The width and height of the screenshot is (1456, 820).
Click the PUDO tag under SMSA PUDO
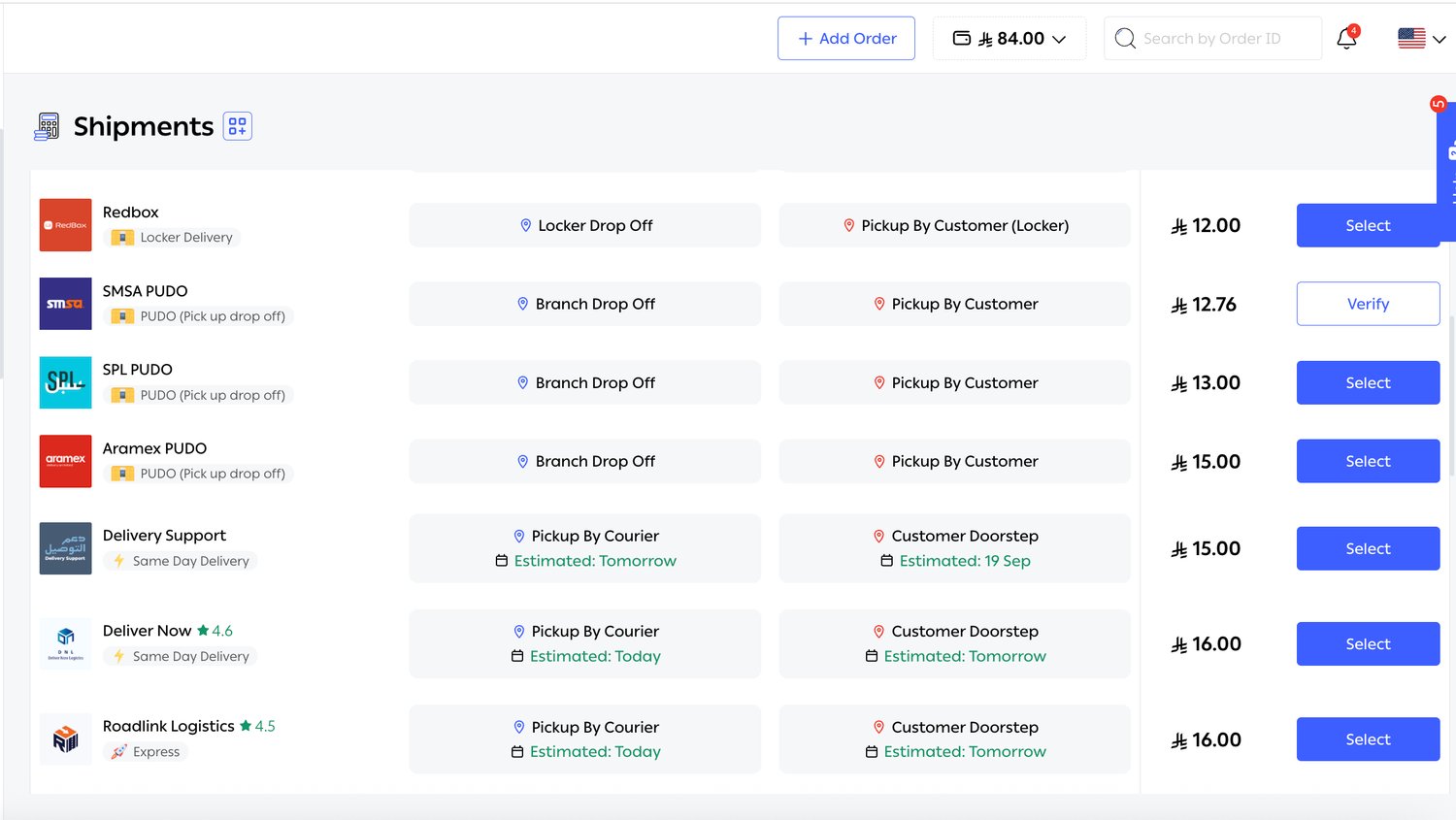click(x=198, y=316)
